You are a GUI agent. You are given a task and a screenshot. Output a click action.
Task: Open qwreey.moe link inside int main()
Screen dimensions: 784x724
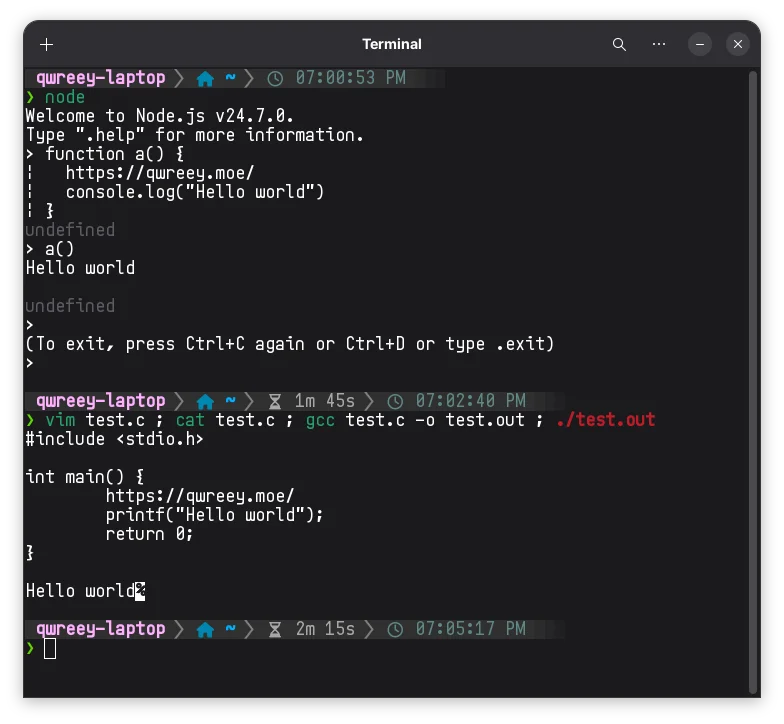pos(199,496)
